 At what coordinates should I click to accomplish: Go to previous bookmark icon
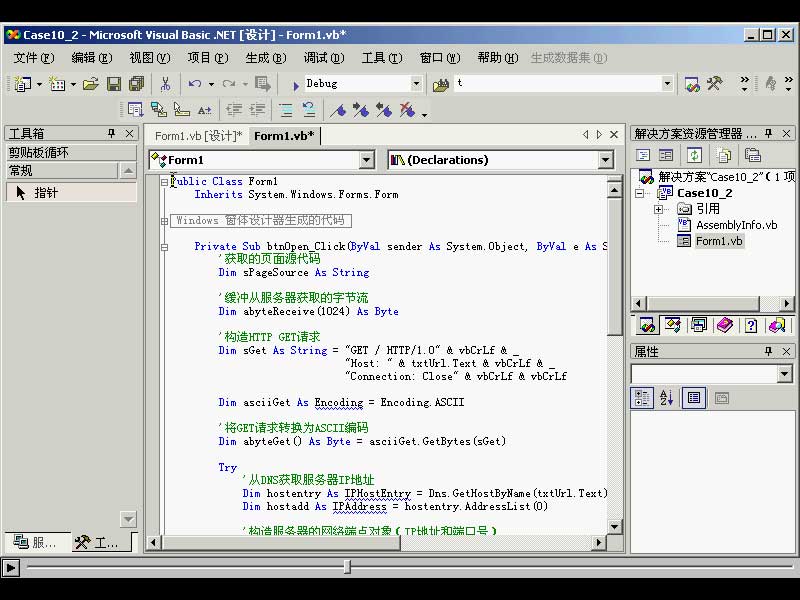384,110
